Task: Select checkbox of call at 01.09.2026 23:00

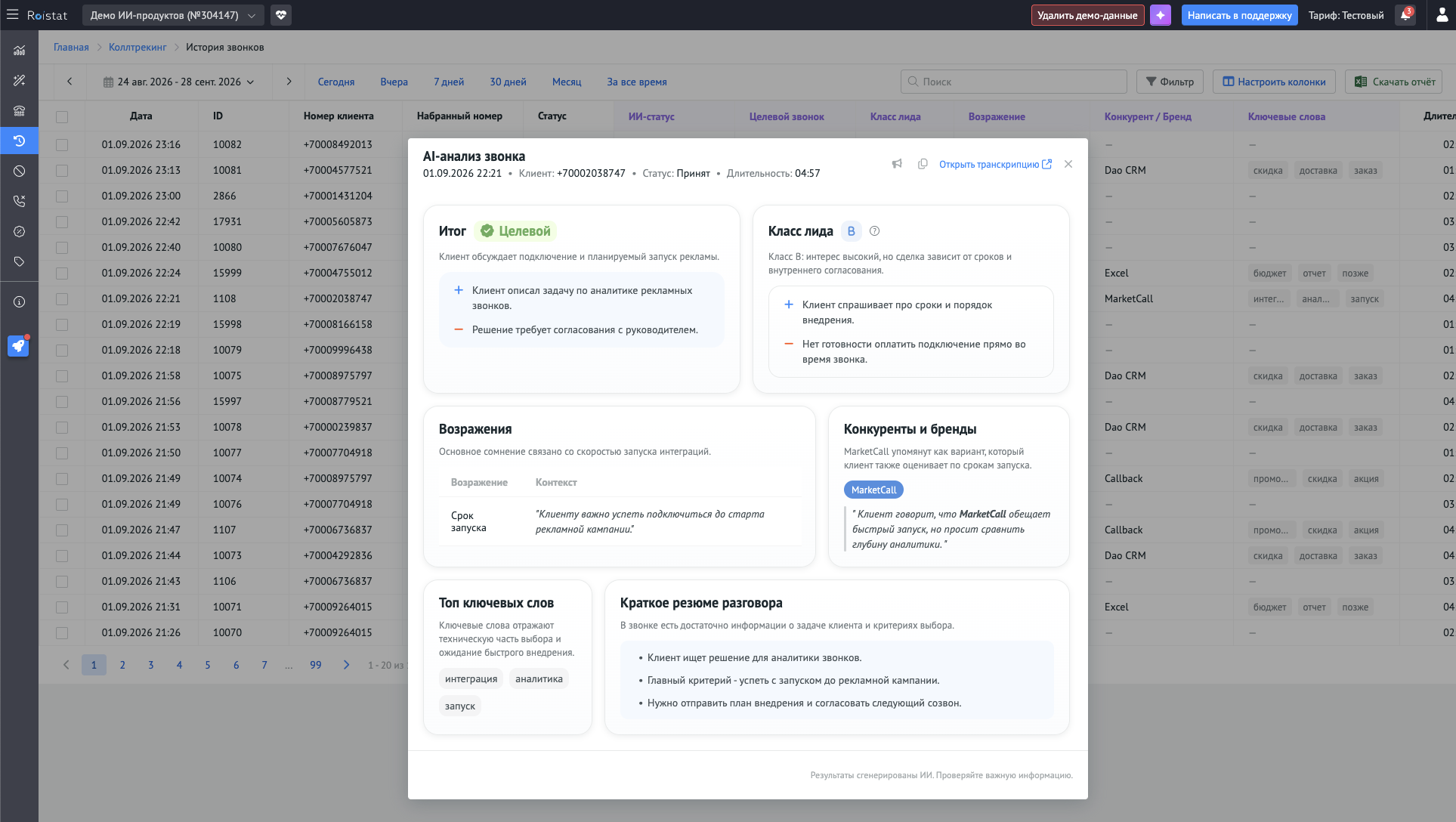Action: tap(62, 196)
